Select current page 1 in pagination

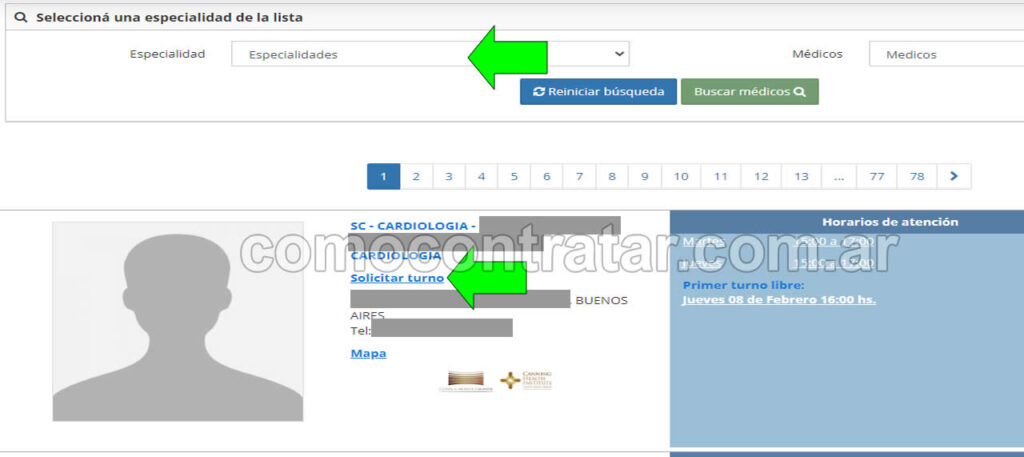[x=383, y=177]
